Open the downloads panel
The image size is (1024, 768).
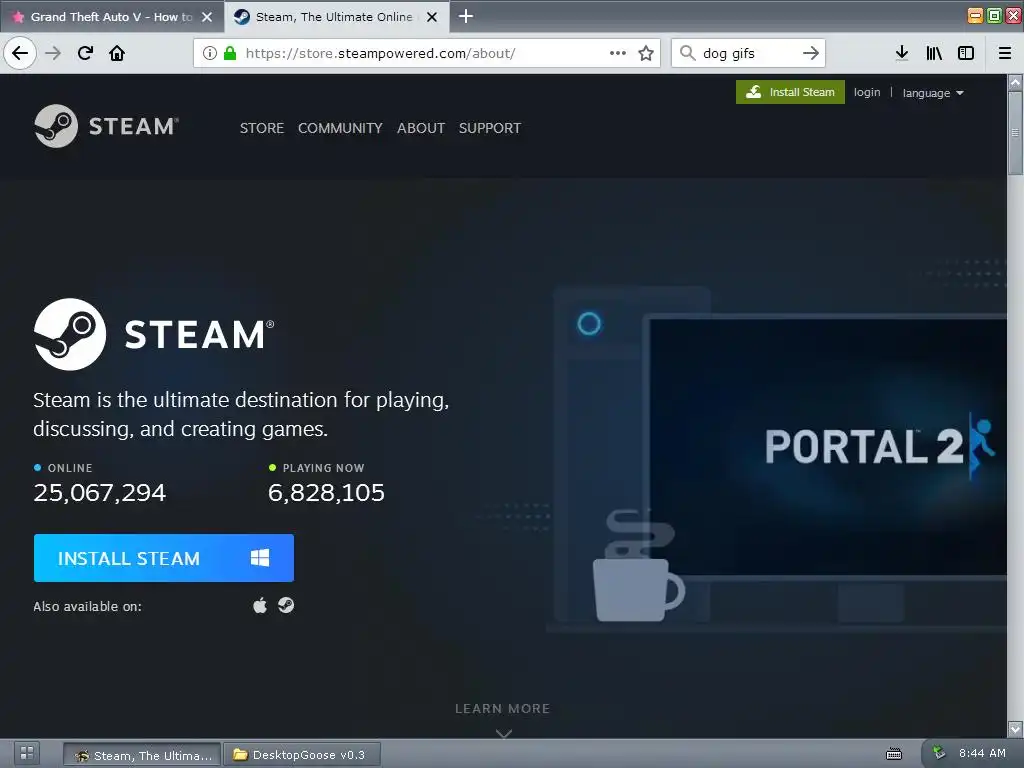pos(902,53)
